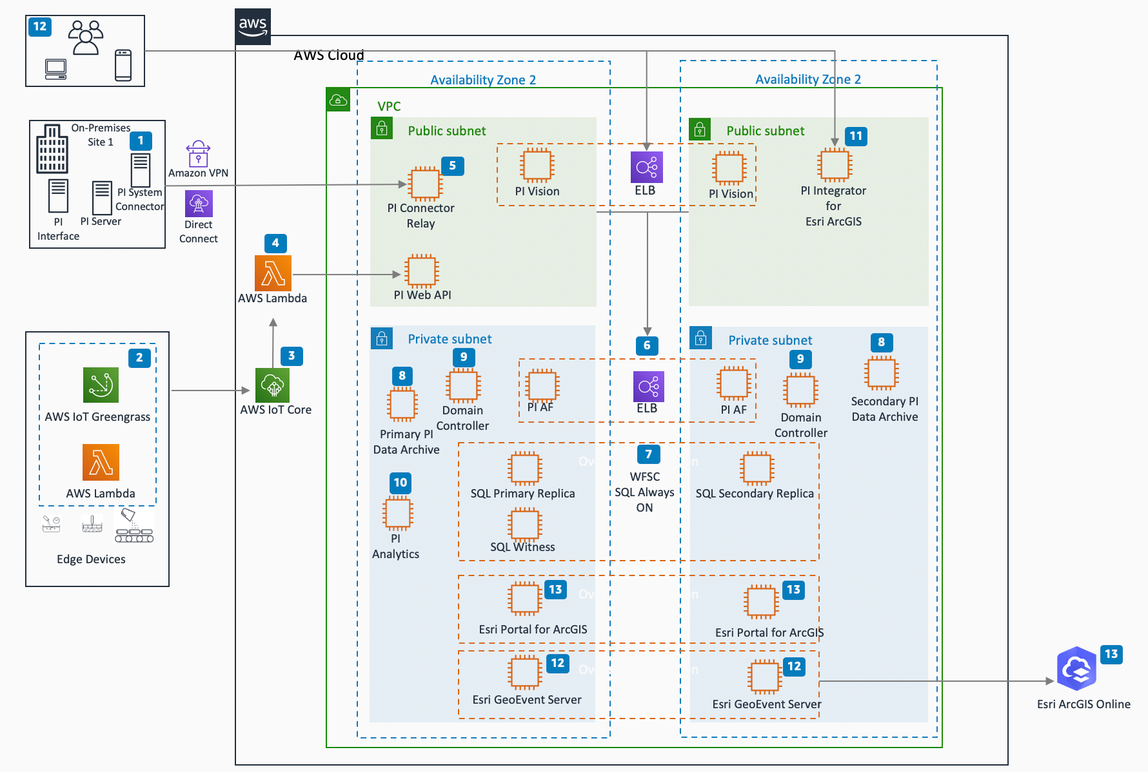
Task: Select the 'PI Web API' label
Action: click(x=422, y=295)
